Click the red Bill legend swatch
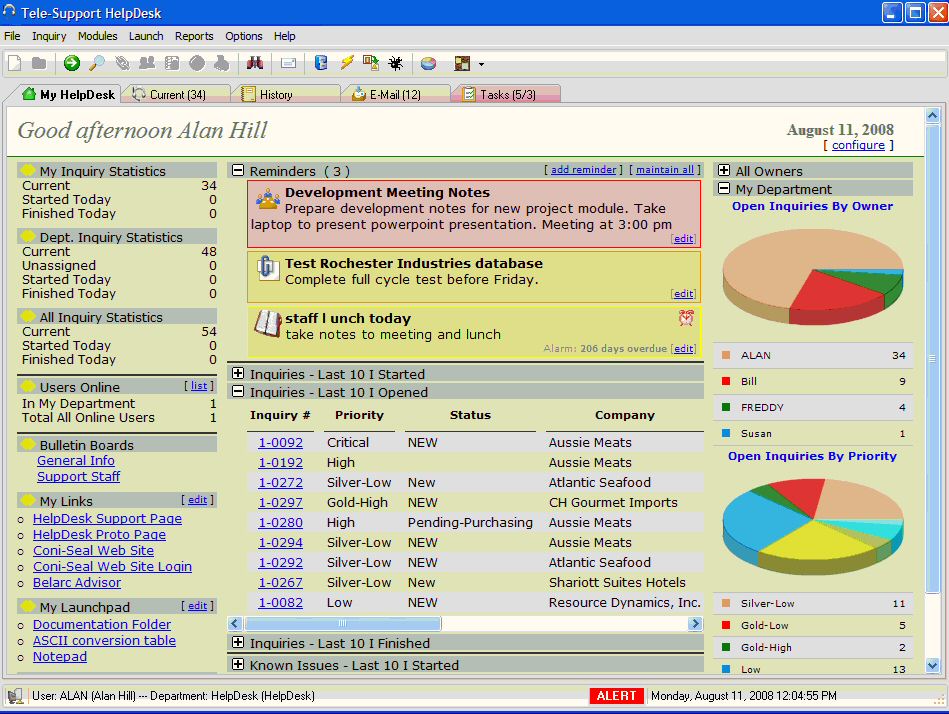Screen dimensions: 949x714 [x=726, y=381]
